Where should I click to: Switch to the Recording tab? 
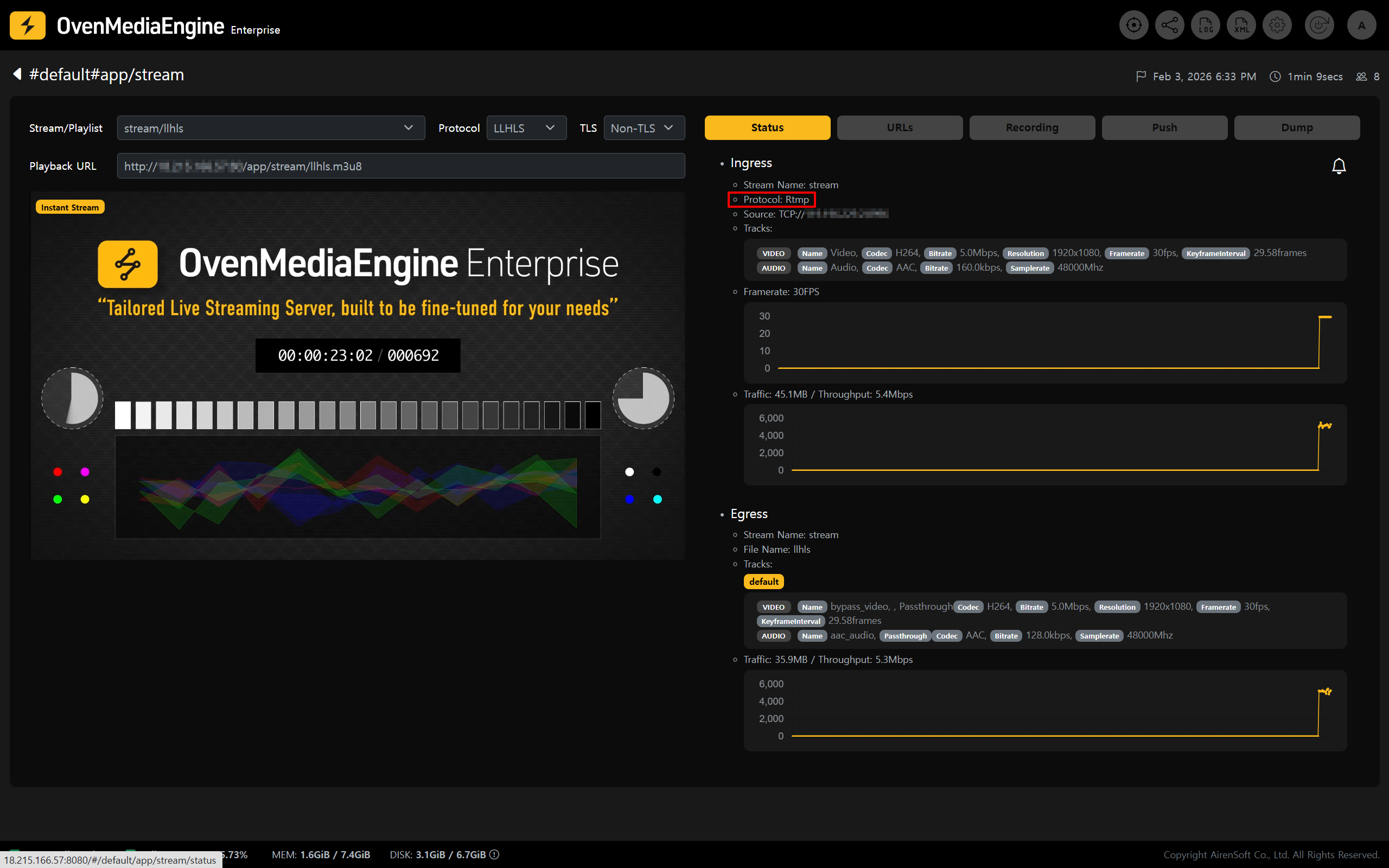tap(1031, 127)
